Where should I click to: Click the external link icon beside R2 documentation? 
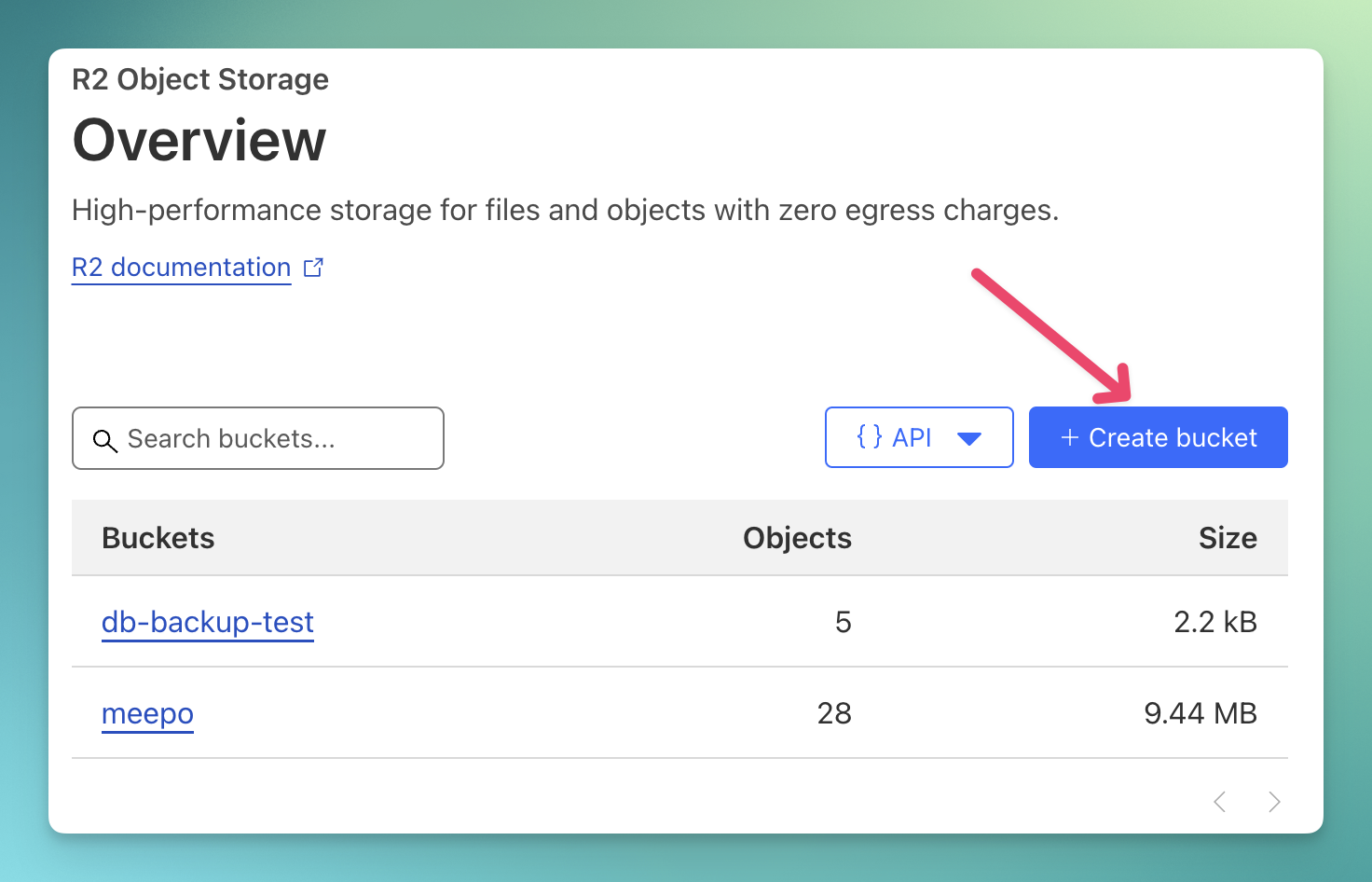click(314, 268)
